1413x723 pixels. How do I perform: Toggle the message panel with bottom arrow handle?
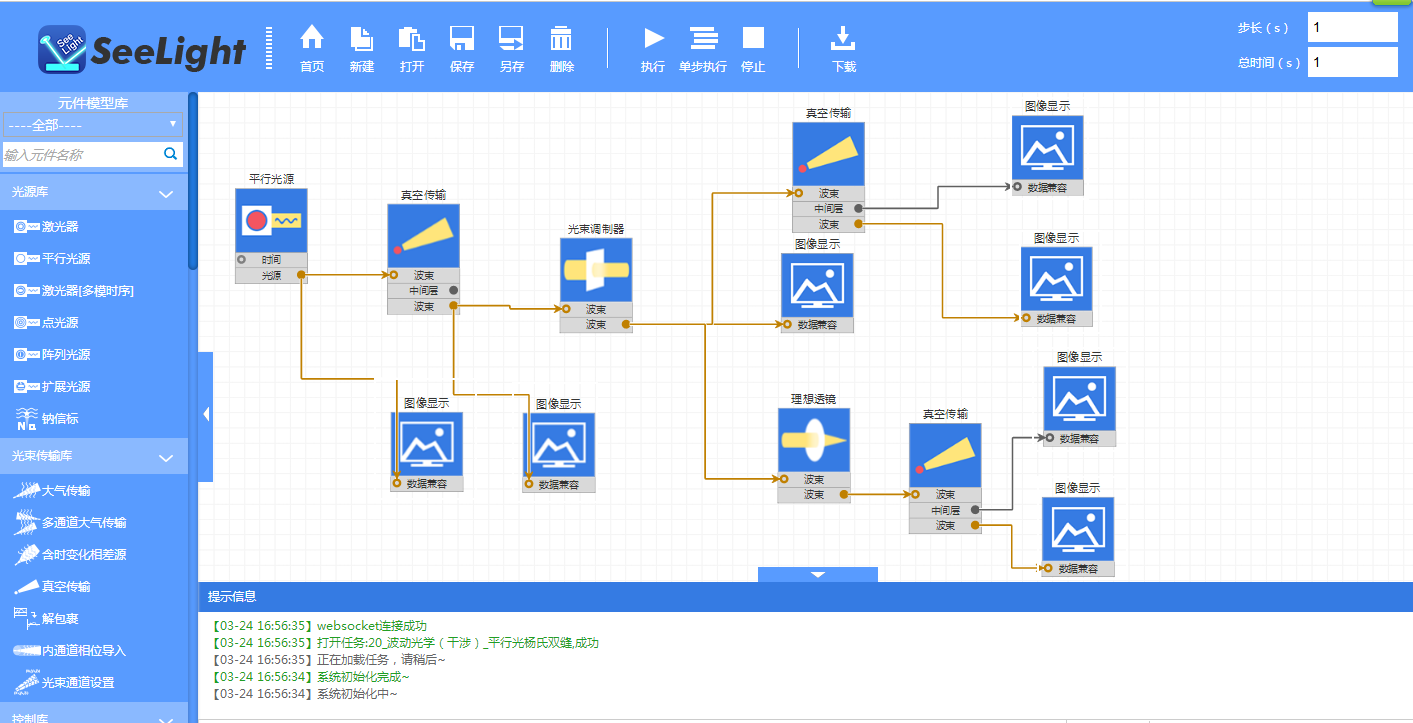[x=817, y=574]
